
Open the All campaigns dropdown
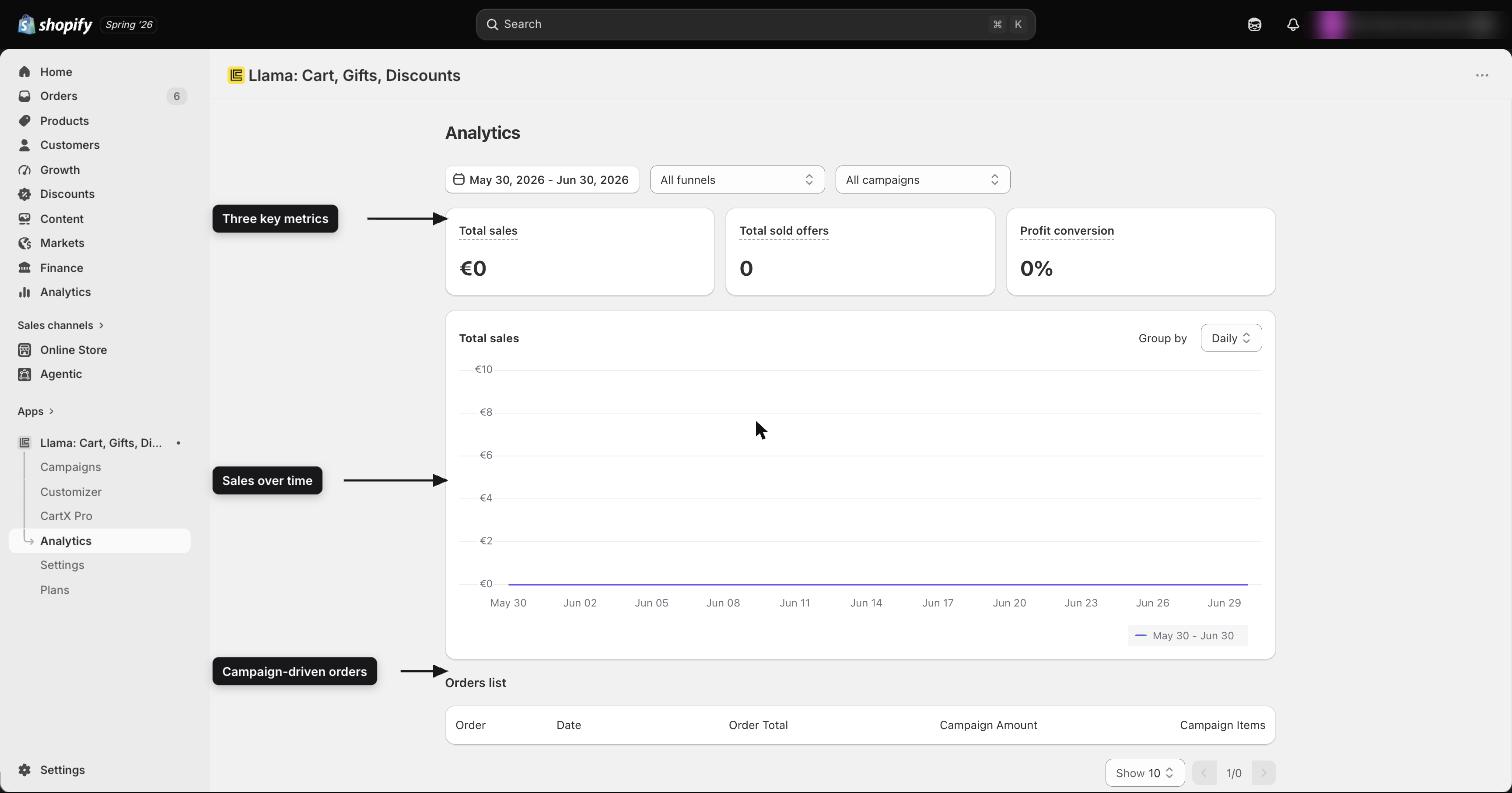922,180
